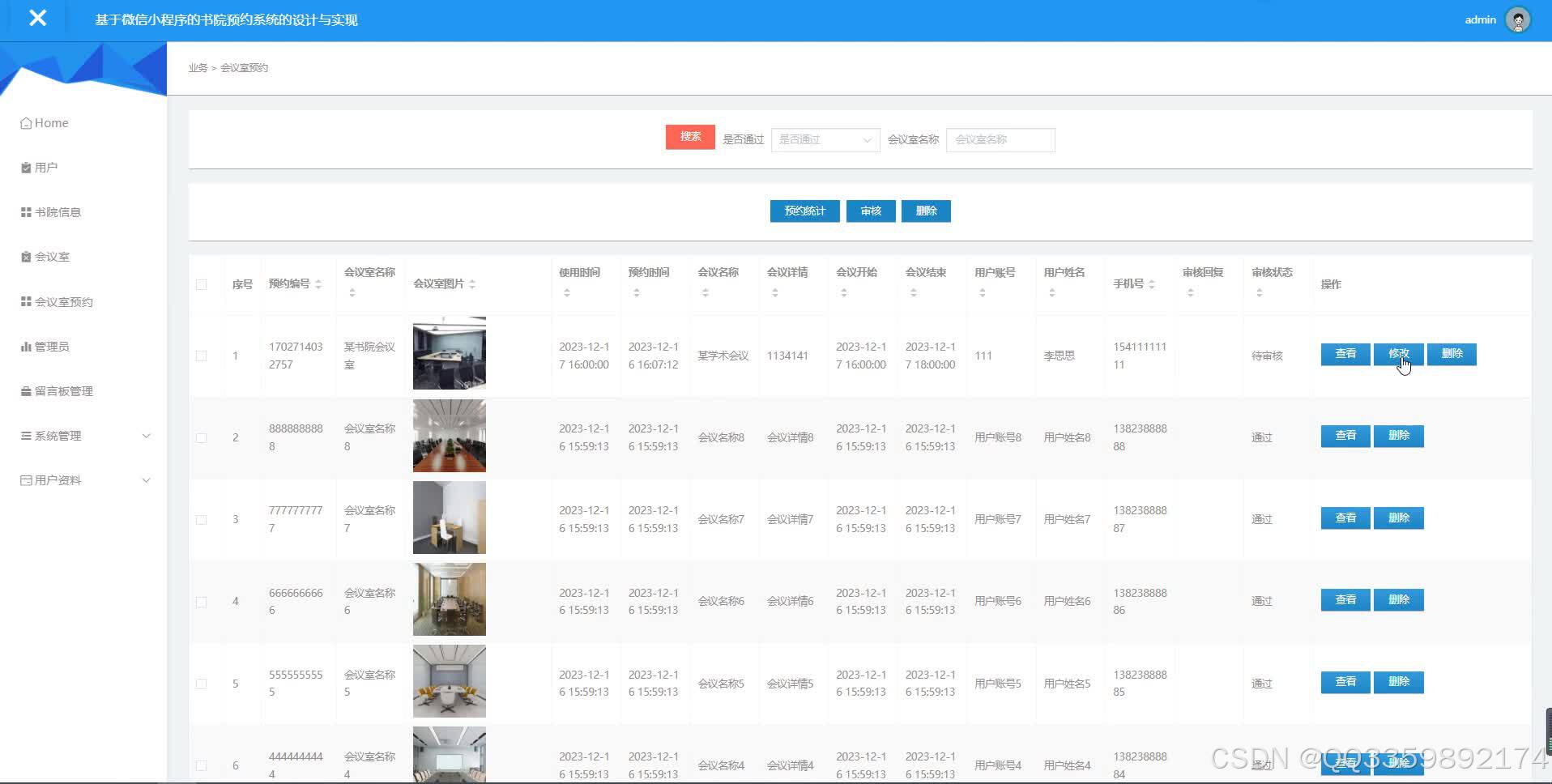Click the 管理员 bar chart icon
The height and width of the screenshot is (784, 1552).
(26, 347)
